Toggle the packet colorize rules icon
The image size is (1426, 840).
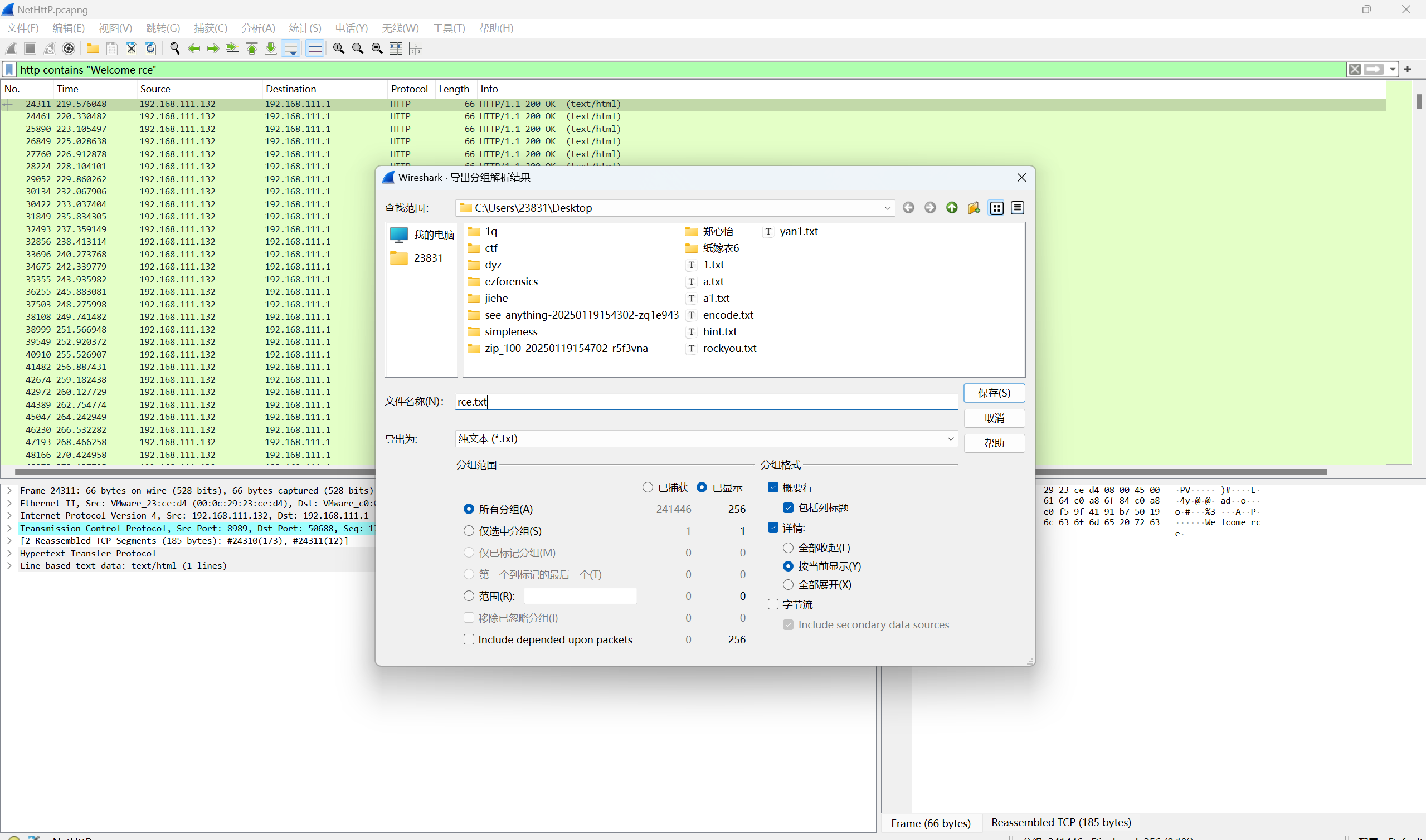tap(315, 48)
